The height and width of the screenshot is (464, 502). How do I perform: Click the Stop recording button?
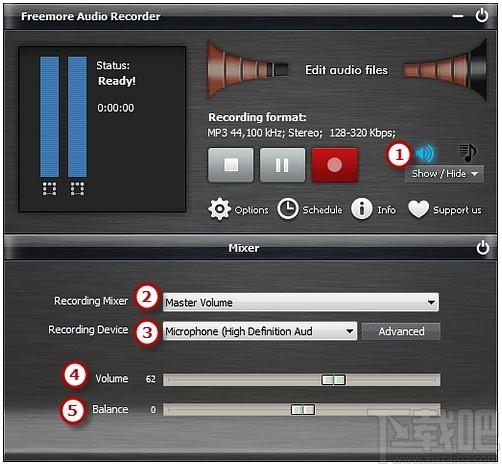click(x=231, y=165)
